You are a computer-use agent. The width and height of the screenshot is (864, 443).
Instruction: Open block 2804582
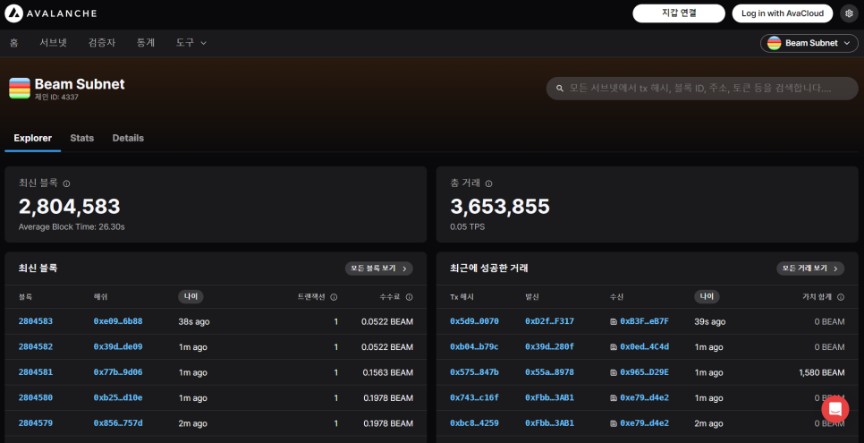(x=36, y=347)
